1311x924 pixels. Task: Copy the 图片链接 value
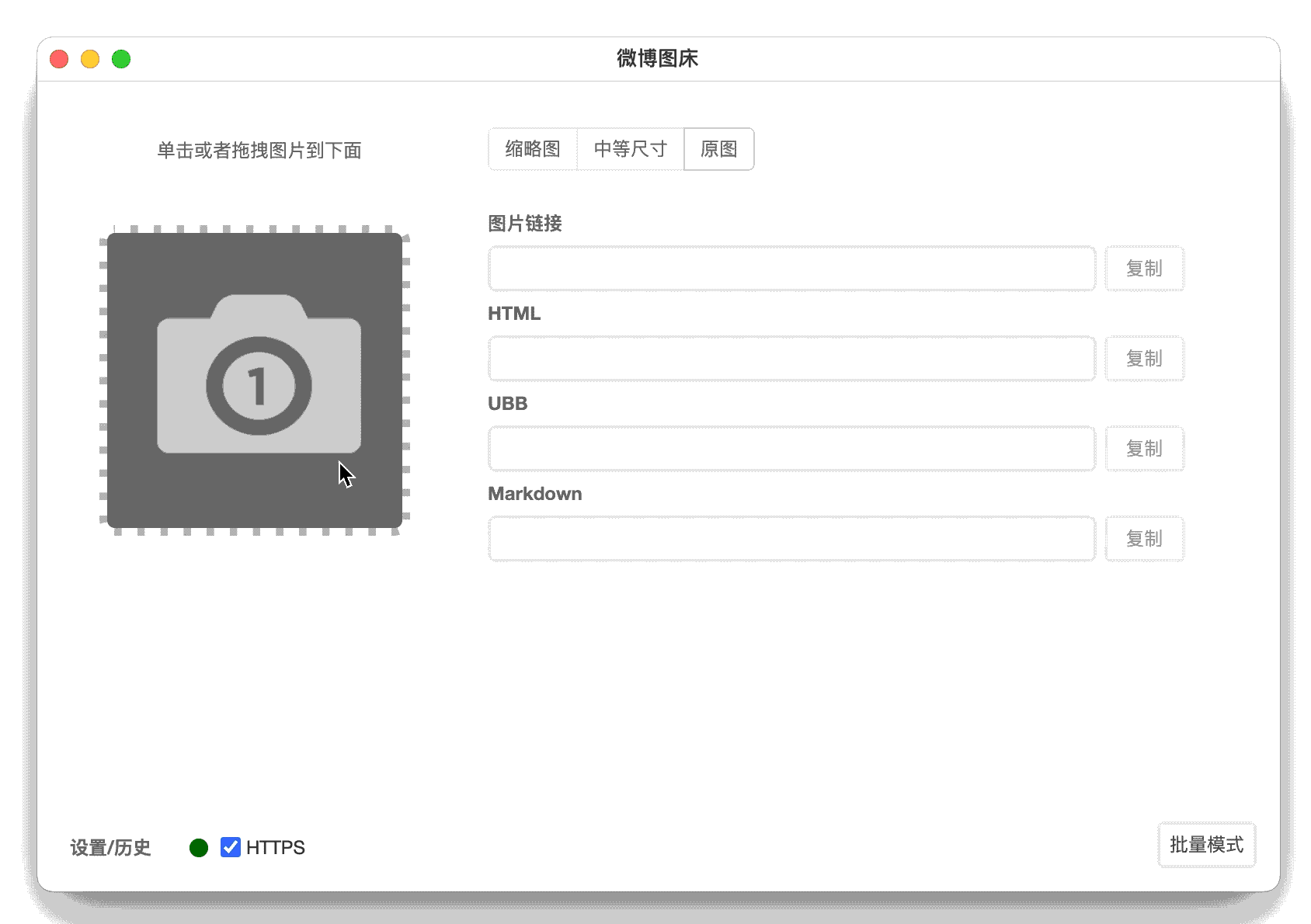click(1145, 268)
